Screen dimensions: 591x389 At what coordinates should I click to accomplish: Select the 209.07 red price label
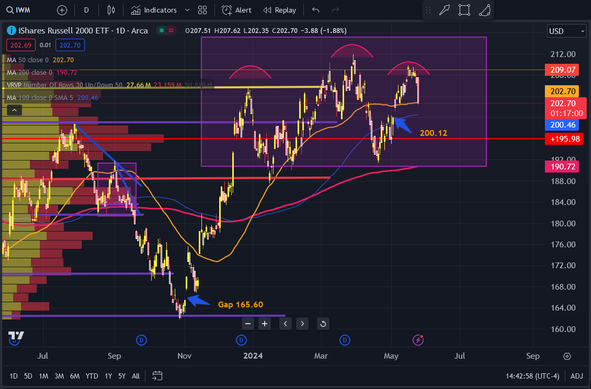coord(562,70)
